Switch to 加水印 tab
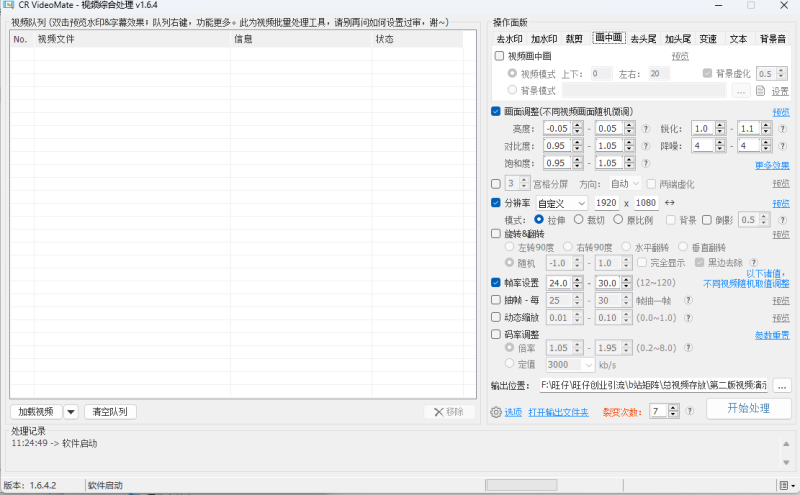Viewport: 800px width, 495px height. click(x=544, y=39)
